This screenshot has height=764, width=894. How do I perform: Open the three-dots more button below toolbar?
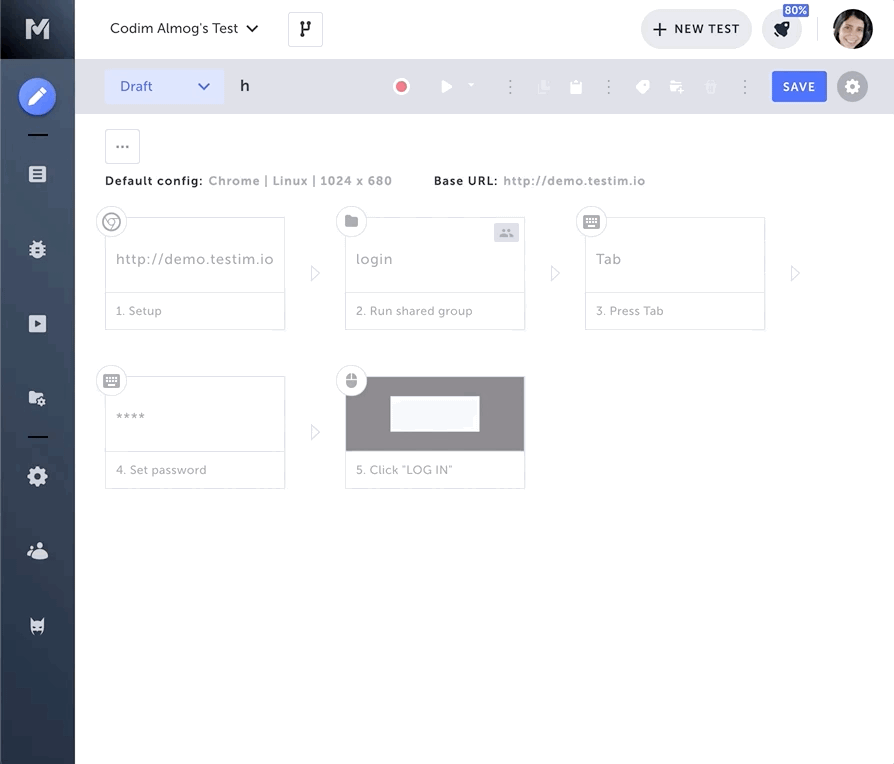[122, 147]
